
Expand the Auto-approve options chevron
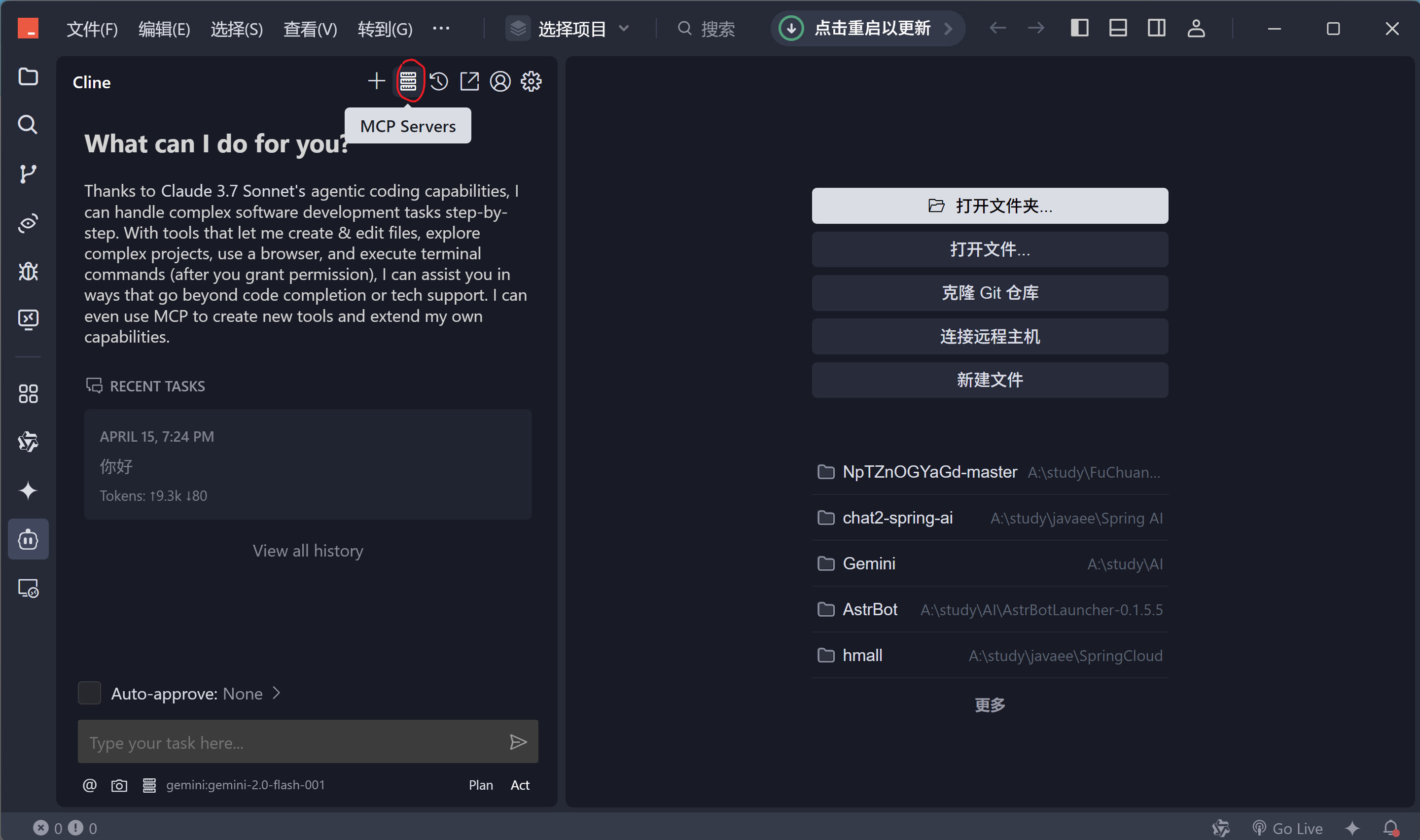coord(277,694)
